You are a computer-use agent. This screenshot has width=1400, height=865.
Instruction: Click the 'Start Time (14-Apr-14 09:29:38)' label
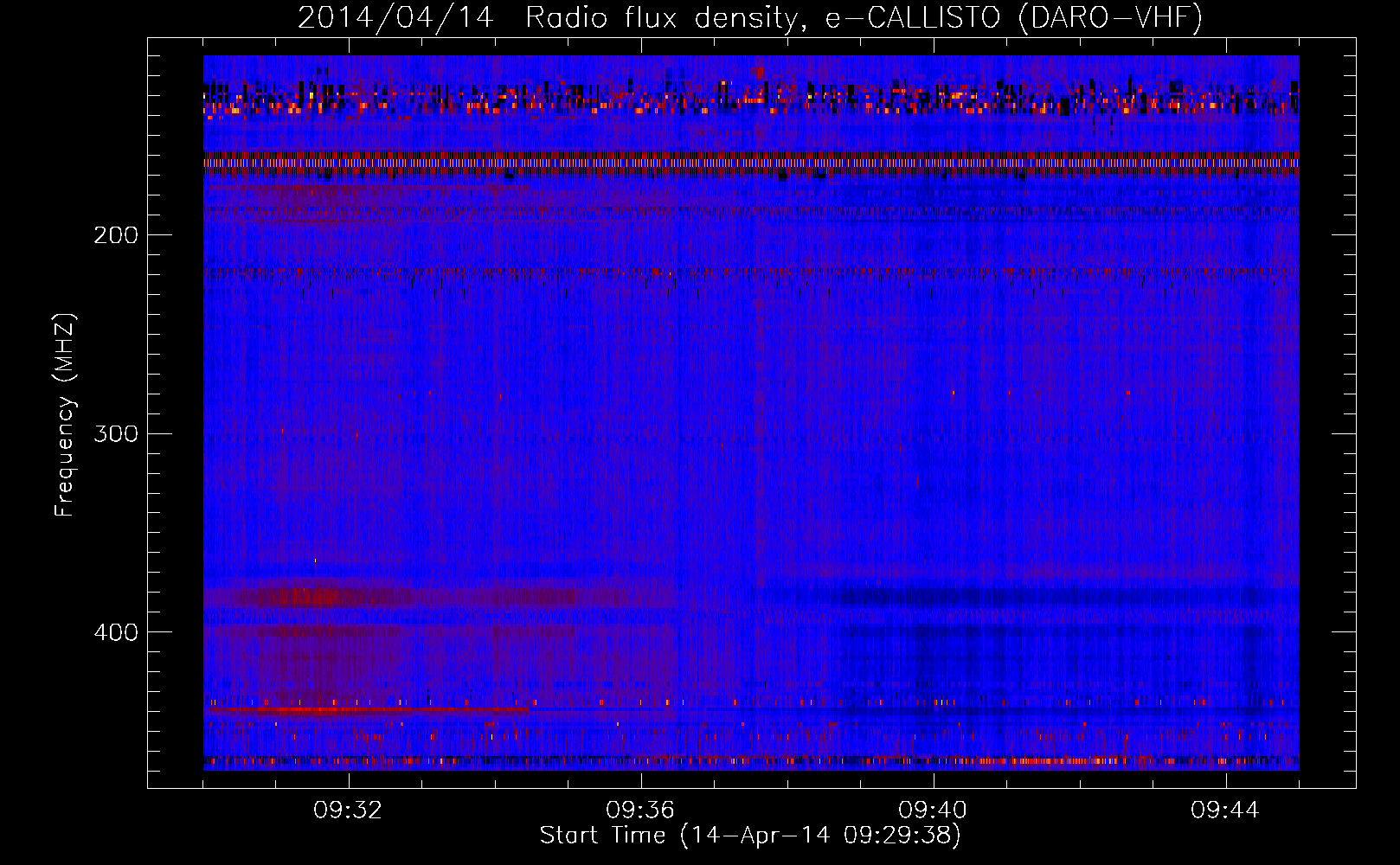tap(750, 836)
